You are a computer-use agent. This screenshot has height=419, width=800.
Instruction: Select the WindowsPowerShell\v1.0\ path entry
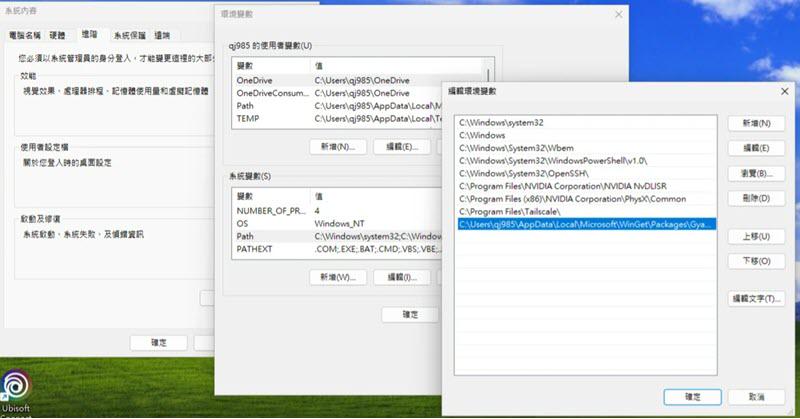(585, 161)
